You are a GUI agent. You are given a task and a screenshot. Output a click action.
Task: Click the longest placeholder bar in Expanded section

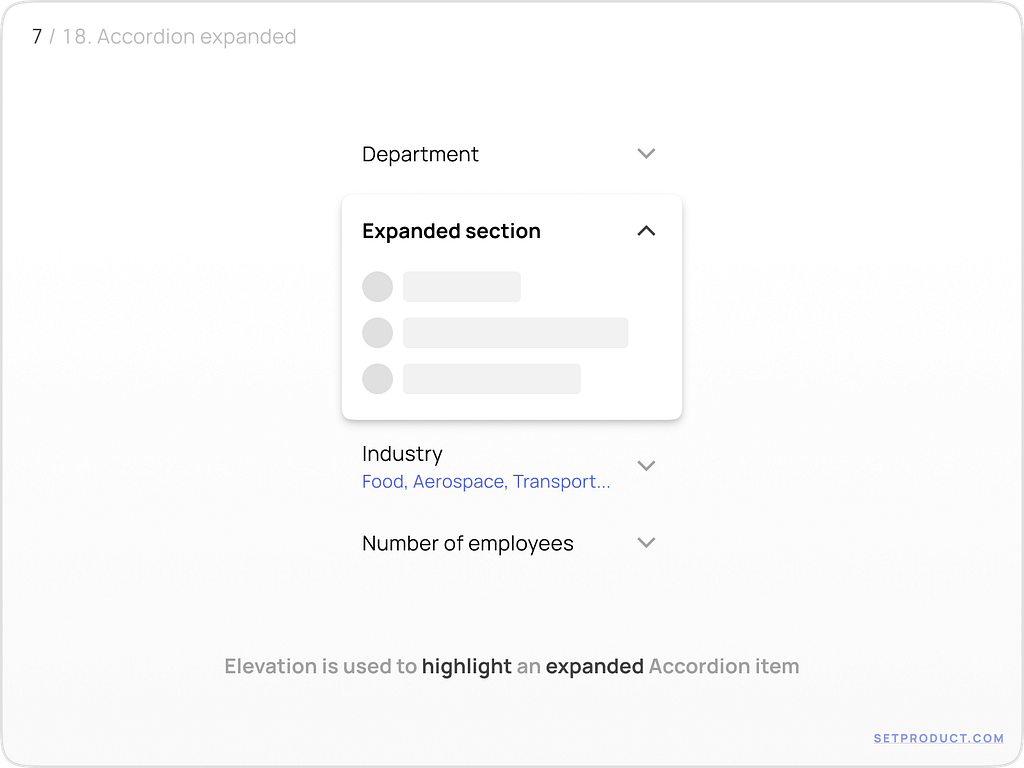tap(515, 333)
